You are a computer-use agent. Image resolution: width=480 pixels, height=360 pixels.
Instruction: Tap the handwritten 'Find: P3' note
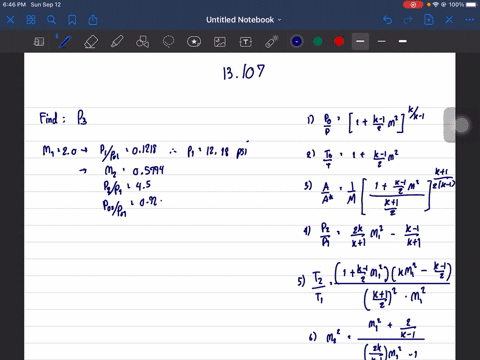pyautogui.click(x=63, y=118)
